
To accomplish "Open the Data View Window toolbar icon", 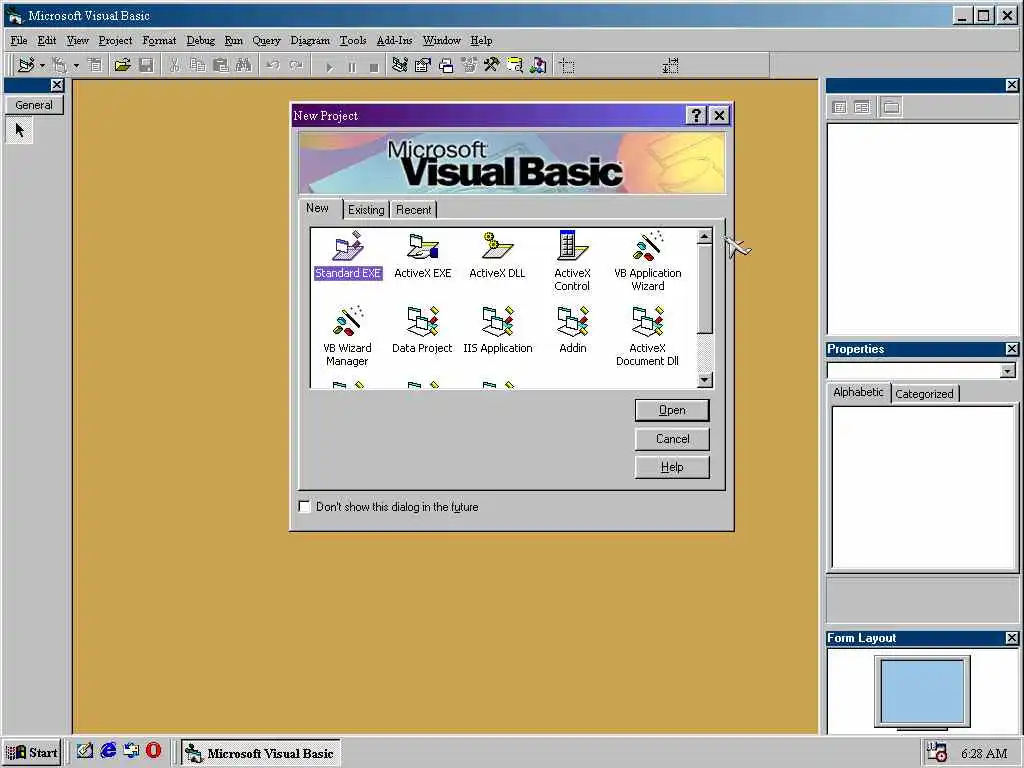I will (515, 65).
